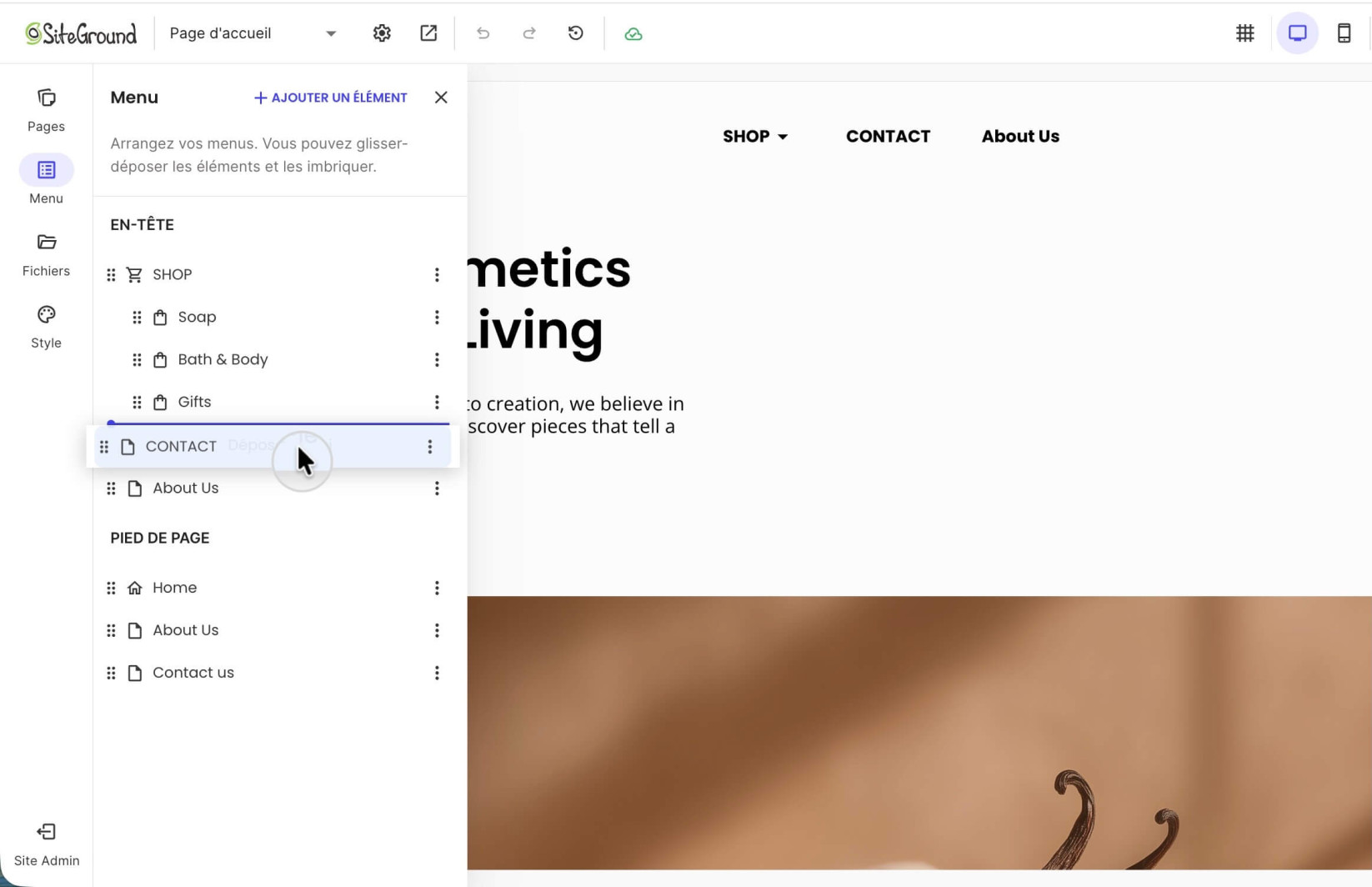Click the hero heading text
The image size is (1372, 887).
[548, 300]
